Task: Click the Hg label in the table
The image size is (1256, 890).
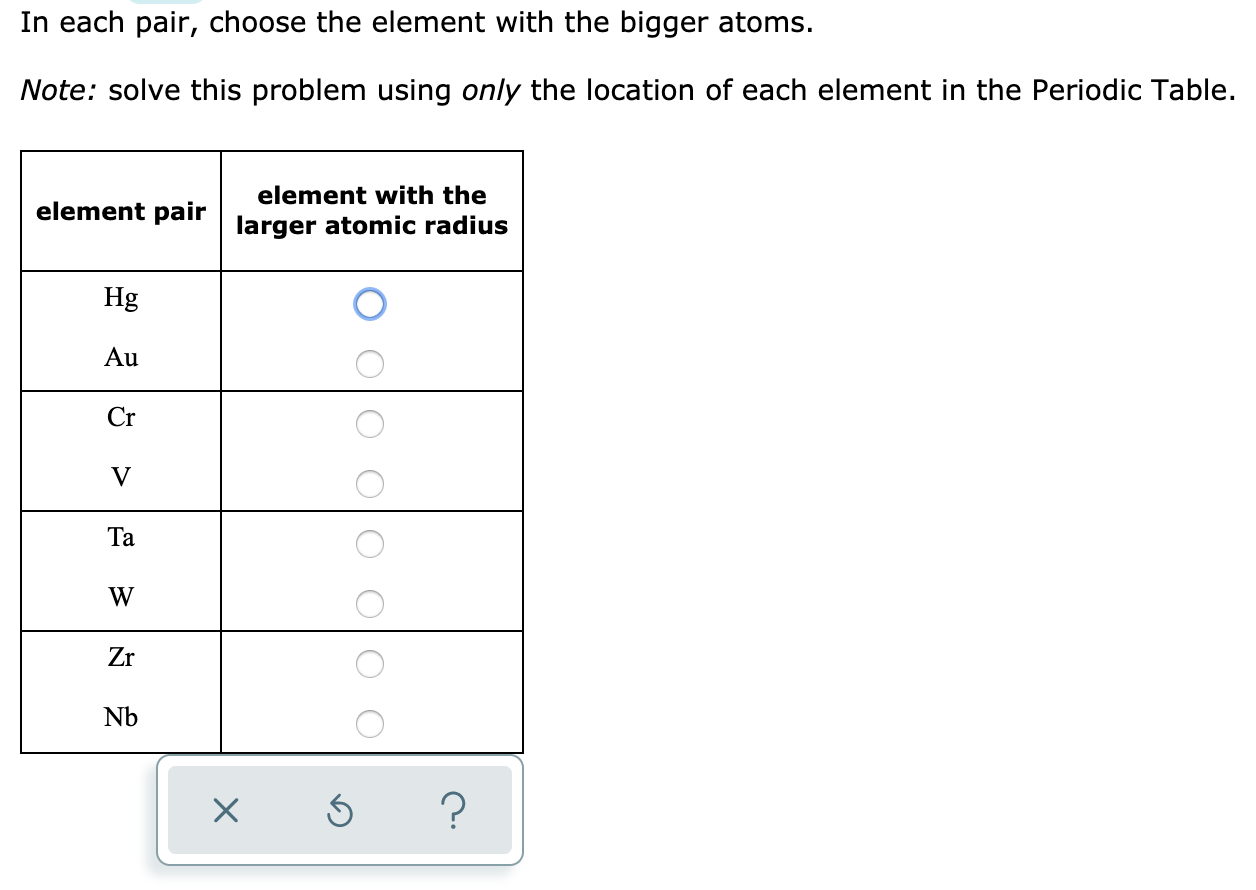Action: pyautogui.click(x=120, y=298)
